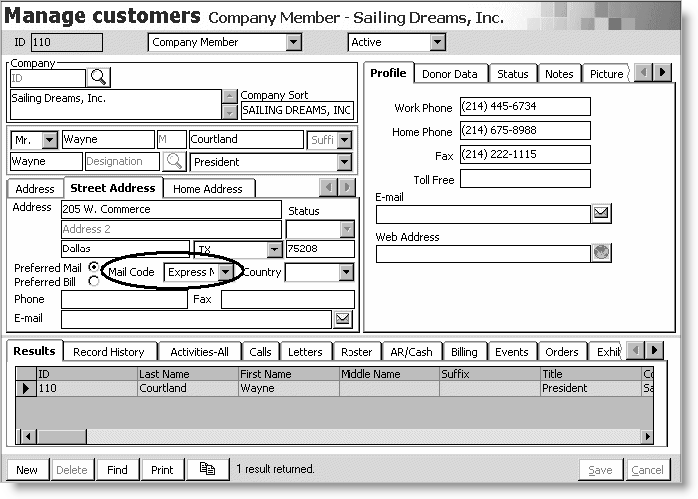698x499 pixels.
Task: Click the Find button
Action: (x=117, y=470)
